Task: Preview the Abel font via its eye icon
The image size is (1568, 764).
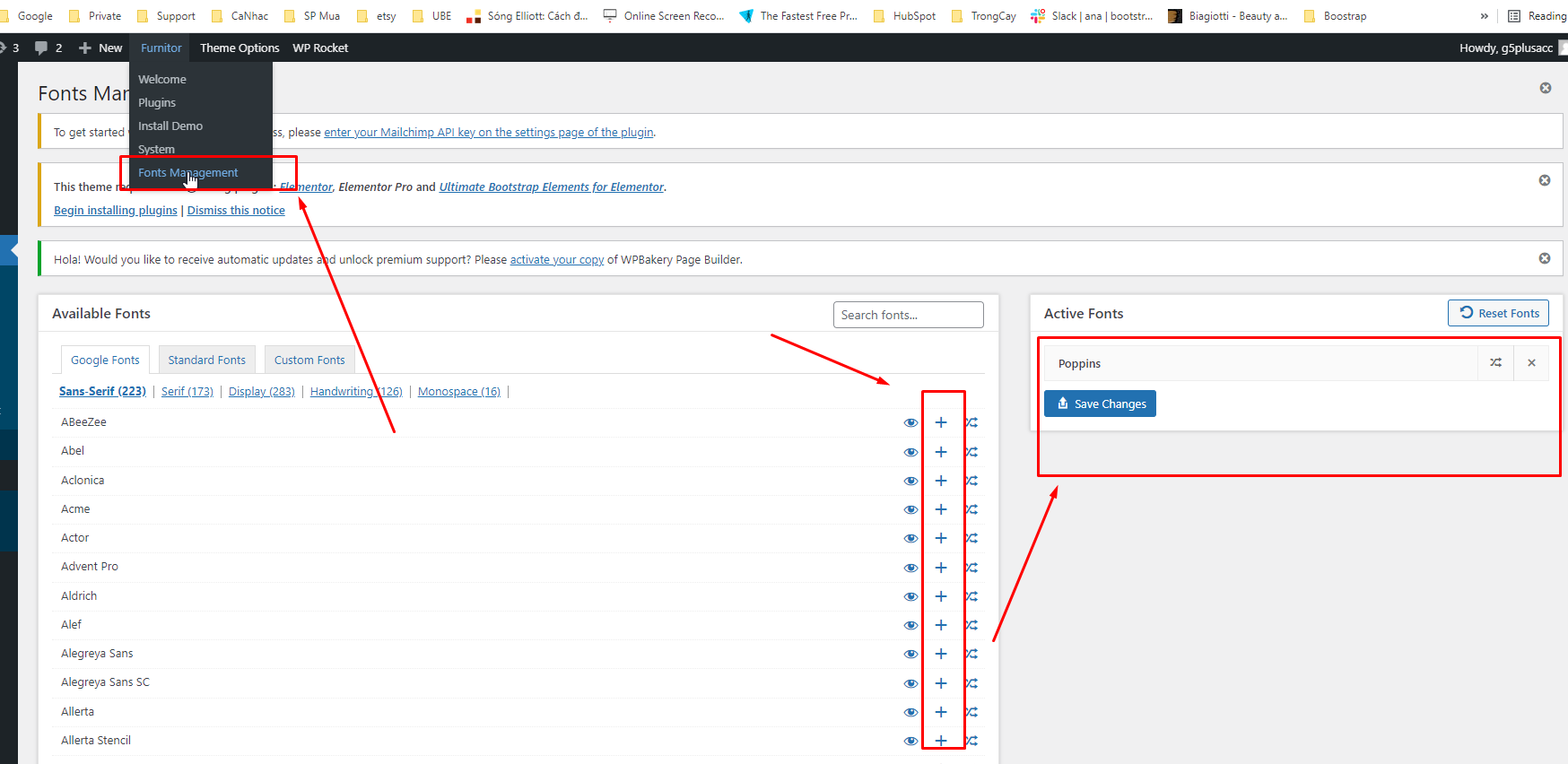Action: [x=910, y=452]
